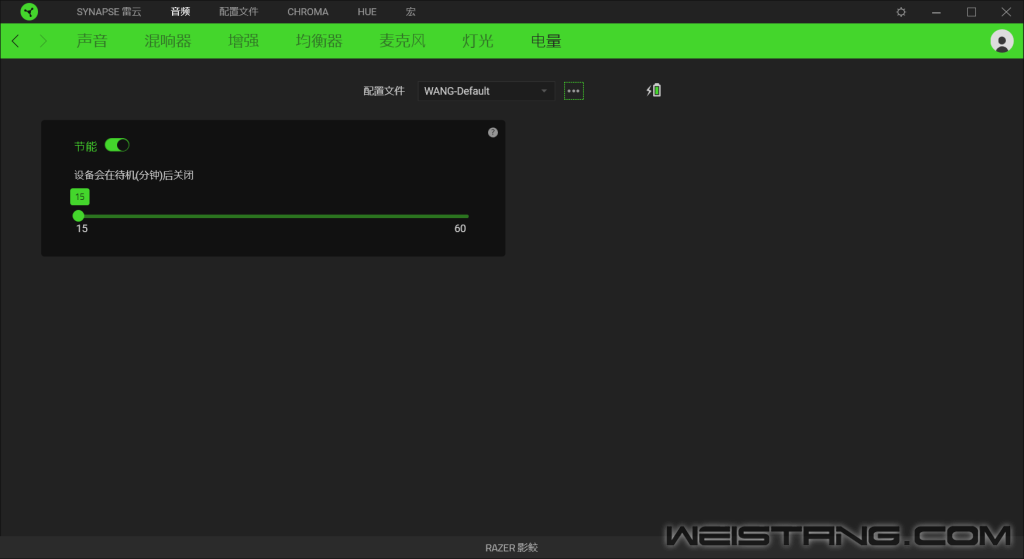Screen dimensions: 1024x559
Task: Minimize the Synapse window
Action: [936, 12]
